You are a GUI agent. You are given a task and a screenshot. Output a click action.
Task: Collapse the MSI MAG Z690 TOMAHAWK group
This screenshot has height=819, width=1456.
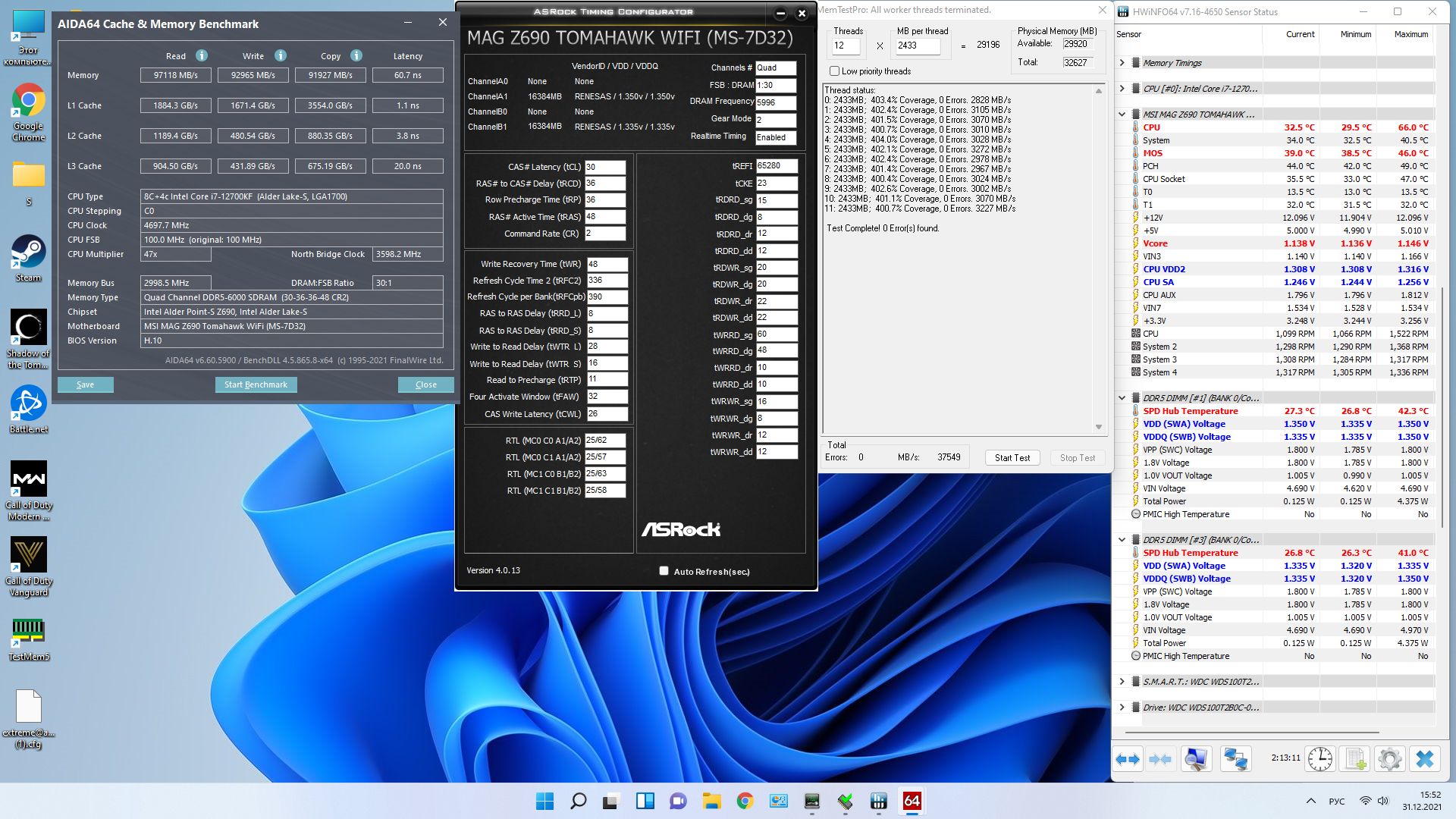pyautogui.click(x=1122, y=115)
